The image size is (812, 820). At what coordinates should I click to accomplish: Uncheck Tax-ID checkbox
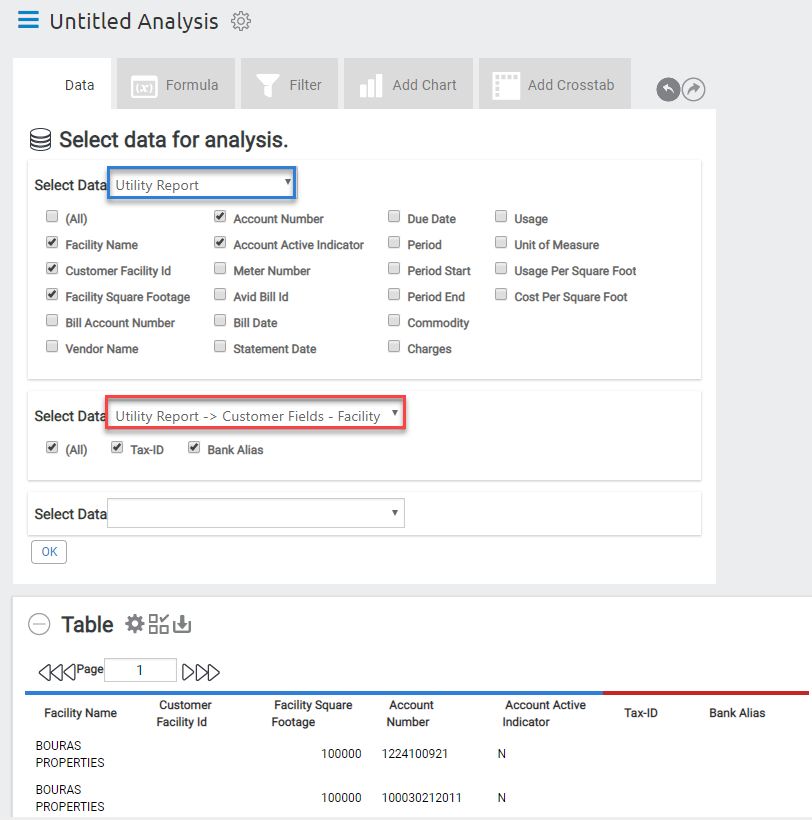(x=117, y=447)
